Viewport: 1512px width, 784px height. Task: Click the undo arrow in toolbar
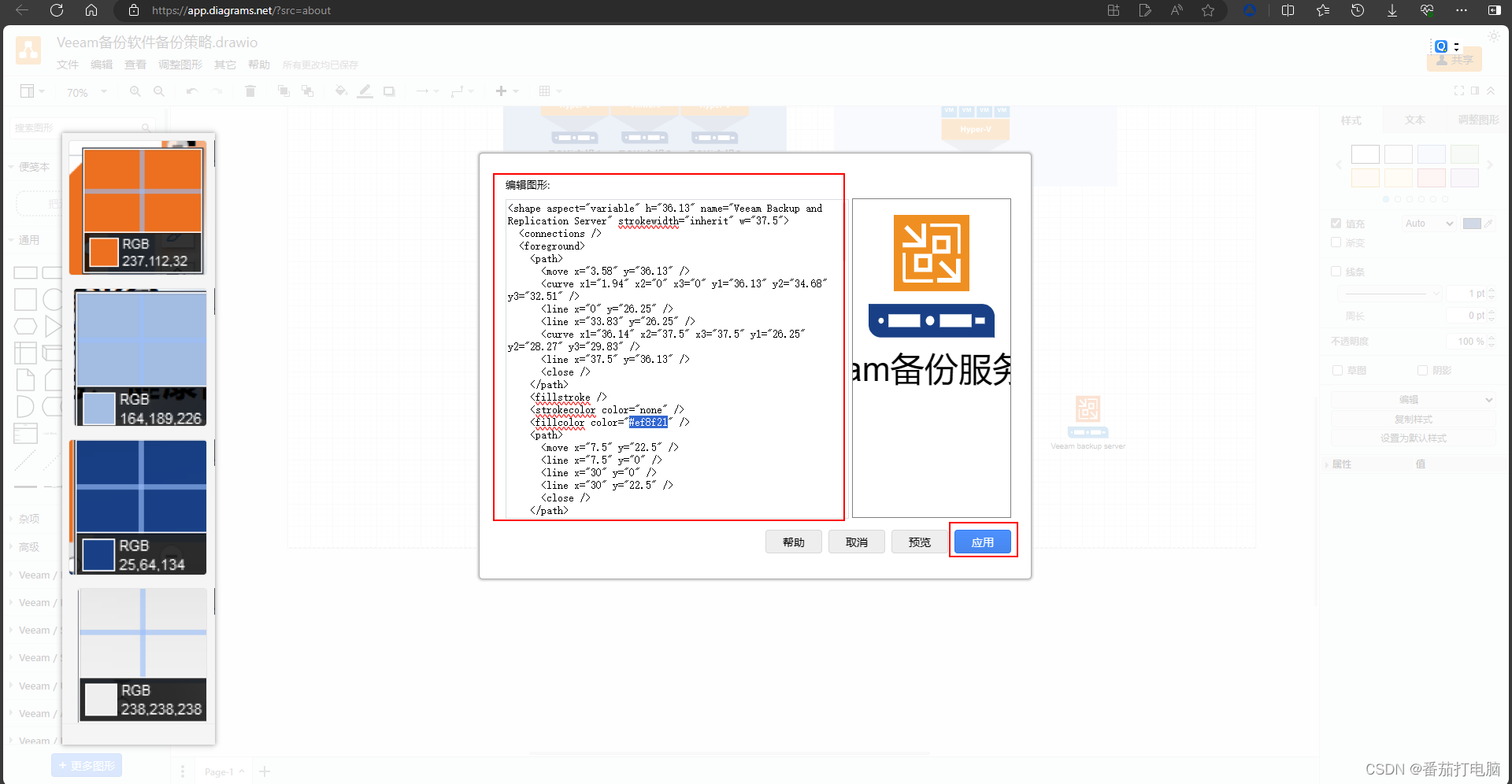191,91
